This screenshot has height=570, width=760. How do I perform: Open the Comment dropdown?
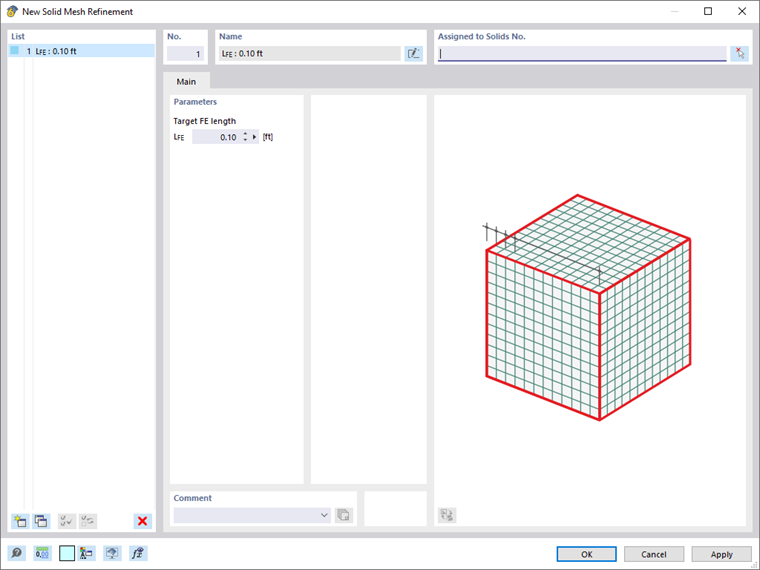(x=324, y=515)
